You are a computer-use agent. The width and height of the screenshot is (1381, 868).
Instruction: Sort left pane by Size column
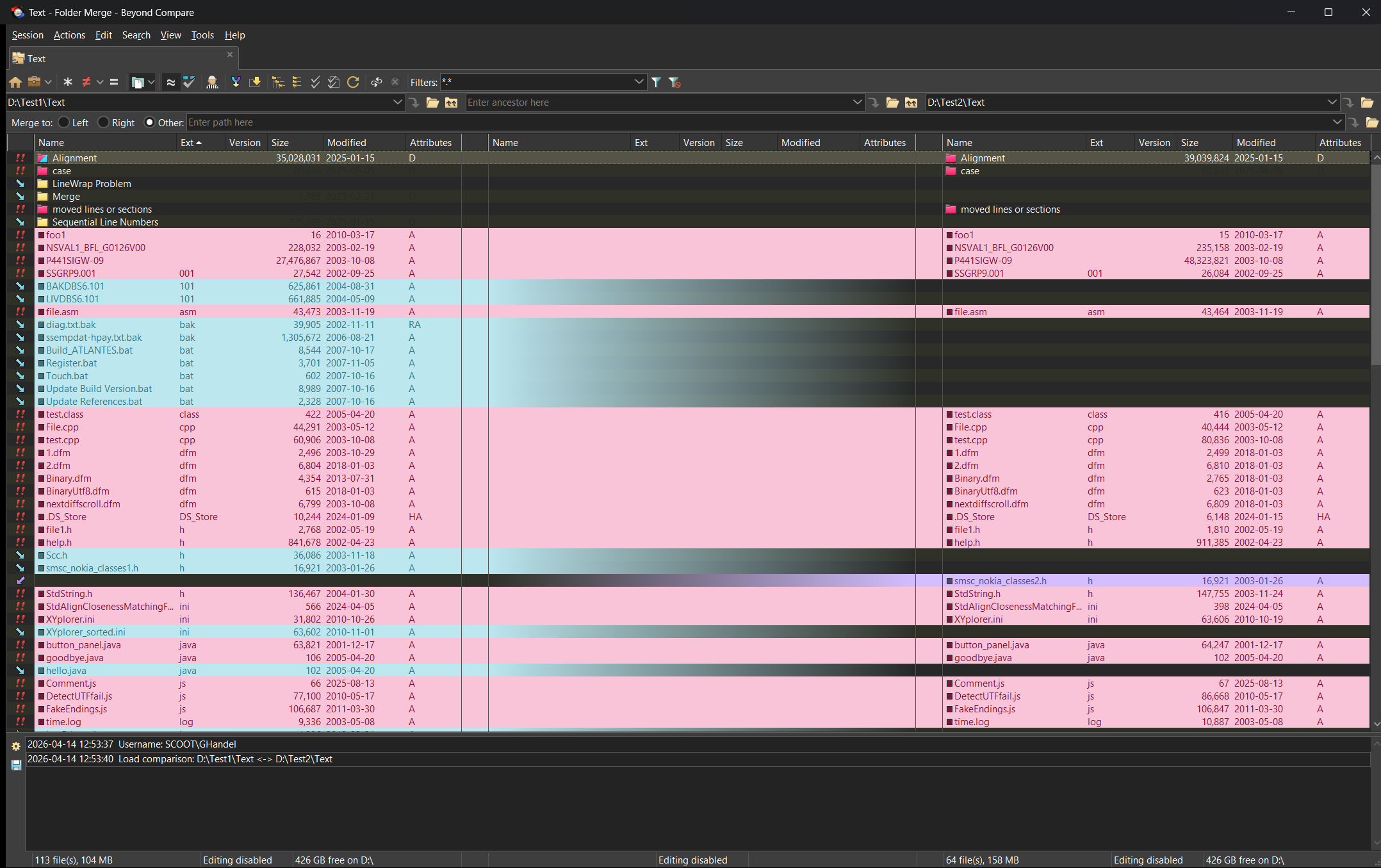point(295,143)
